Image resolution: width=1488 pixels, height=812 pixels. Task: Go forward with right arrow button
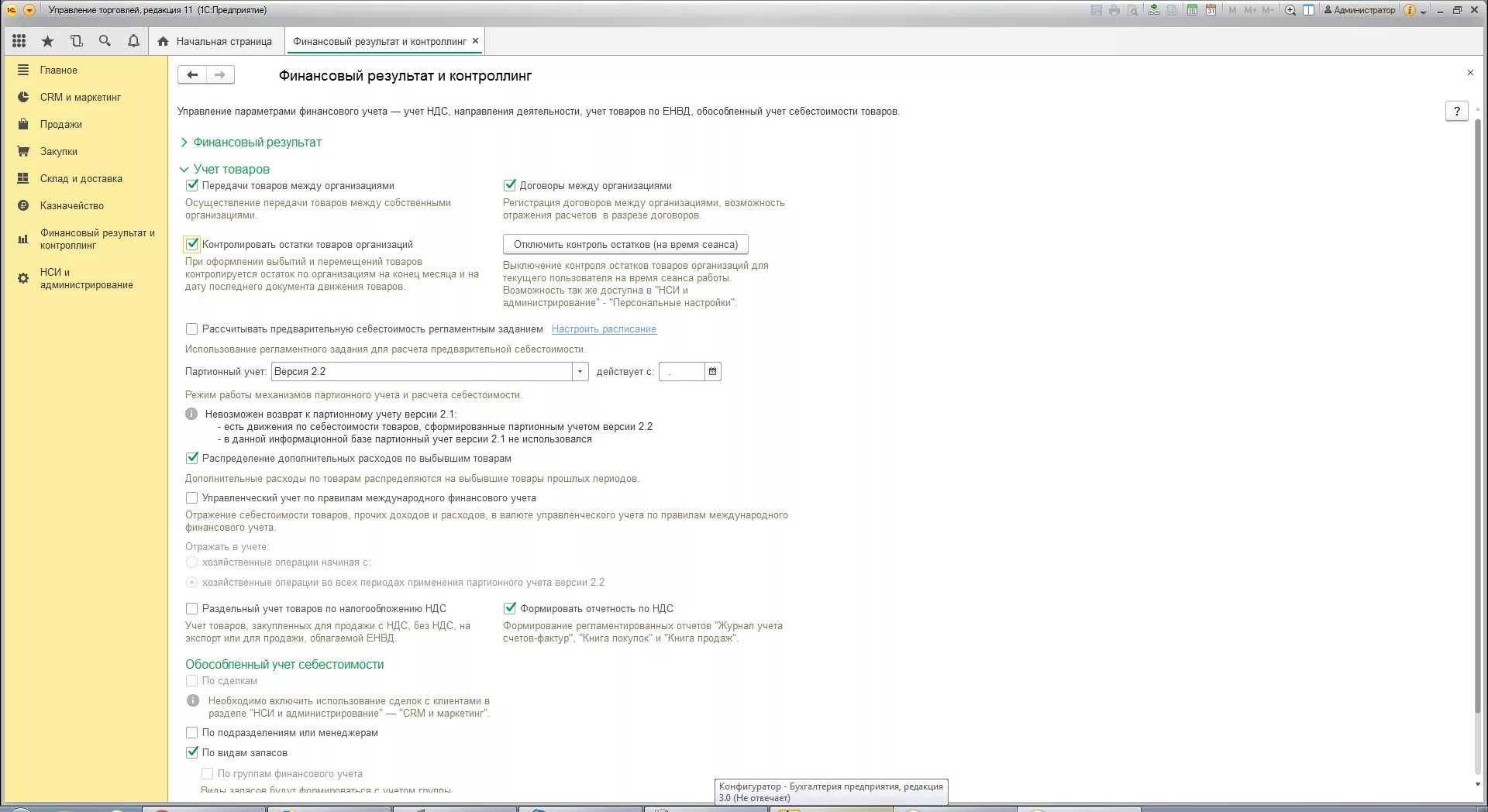pyautogui.click(x=220, y=74)
